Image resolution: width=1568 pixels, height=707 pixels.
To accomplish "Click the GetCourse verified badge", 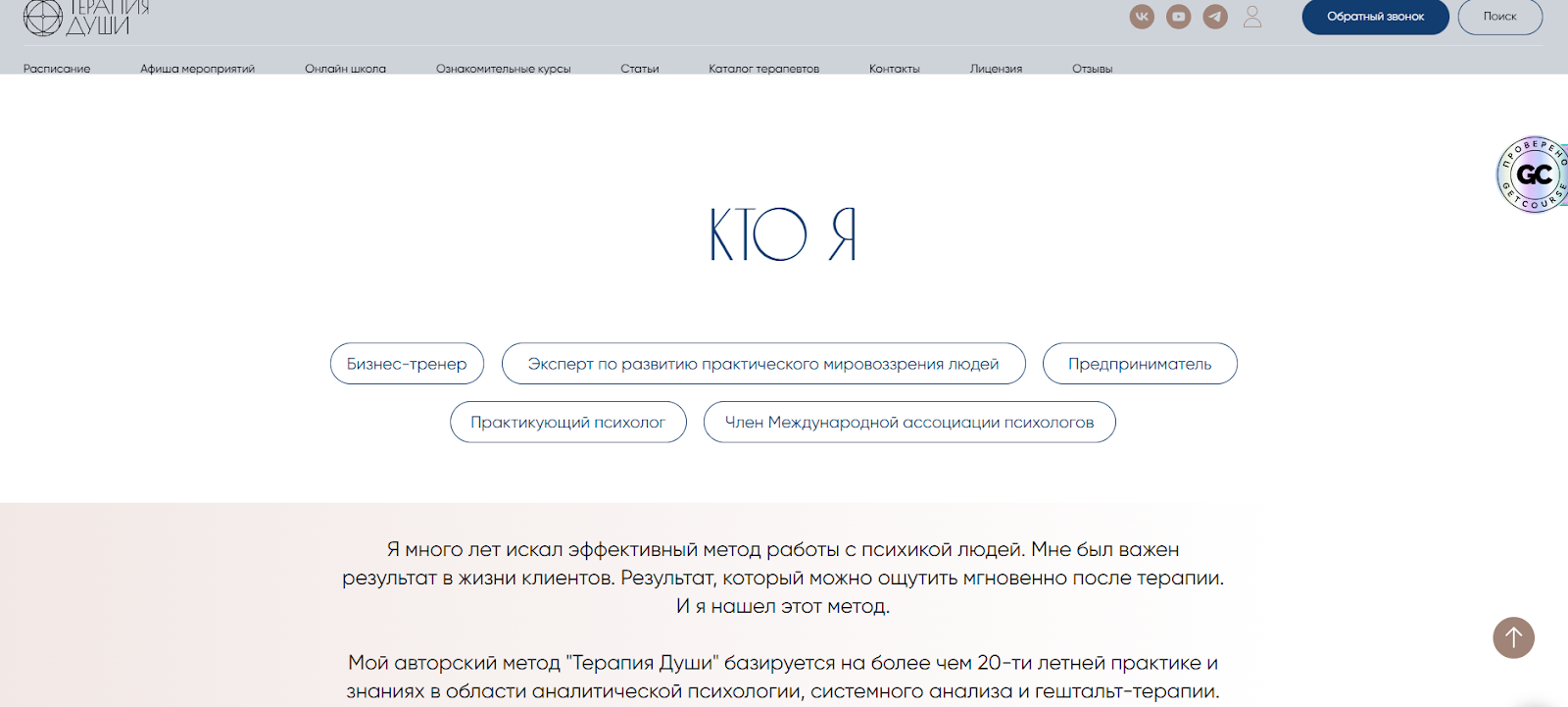I will tap(1533, 175).
